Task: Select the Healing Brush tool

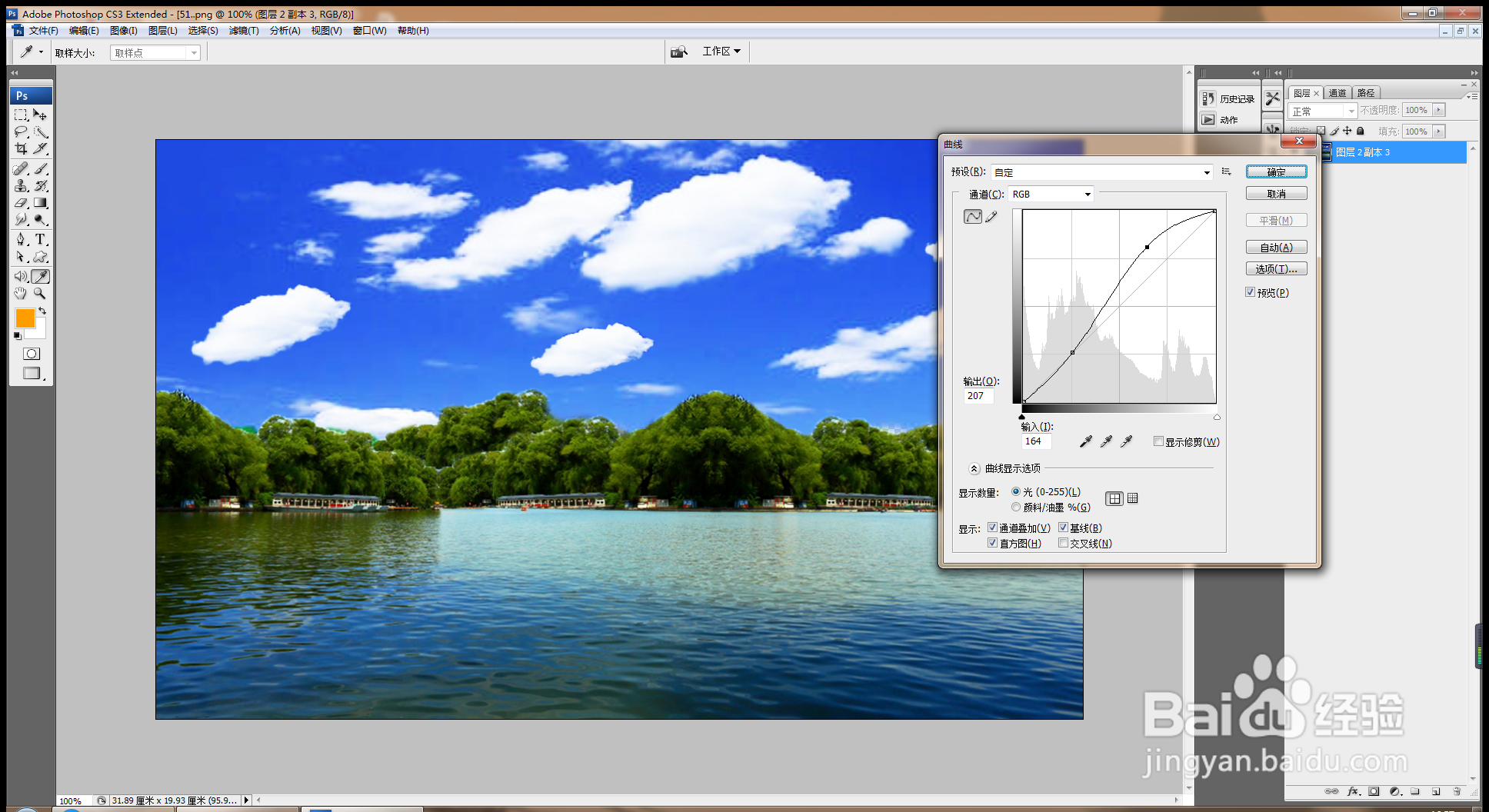Action: point(21,168)
